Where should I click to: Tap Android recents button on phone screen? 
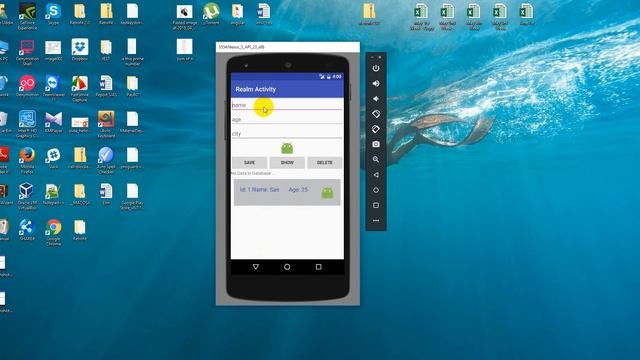coord(318,267)
